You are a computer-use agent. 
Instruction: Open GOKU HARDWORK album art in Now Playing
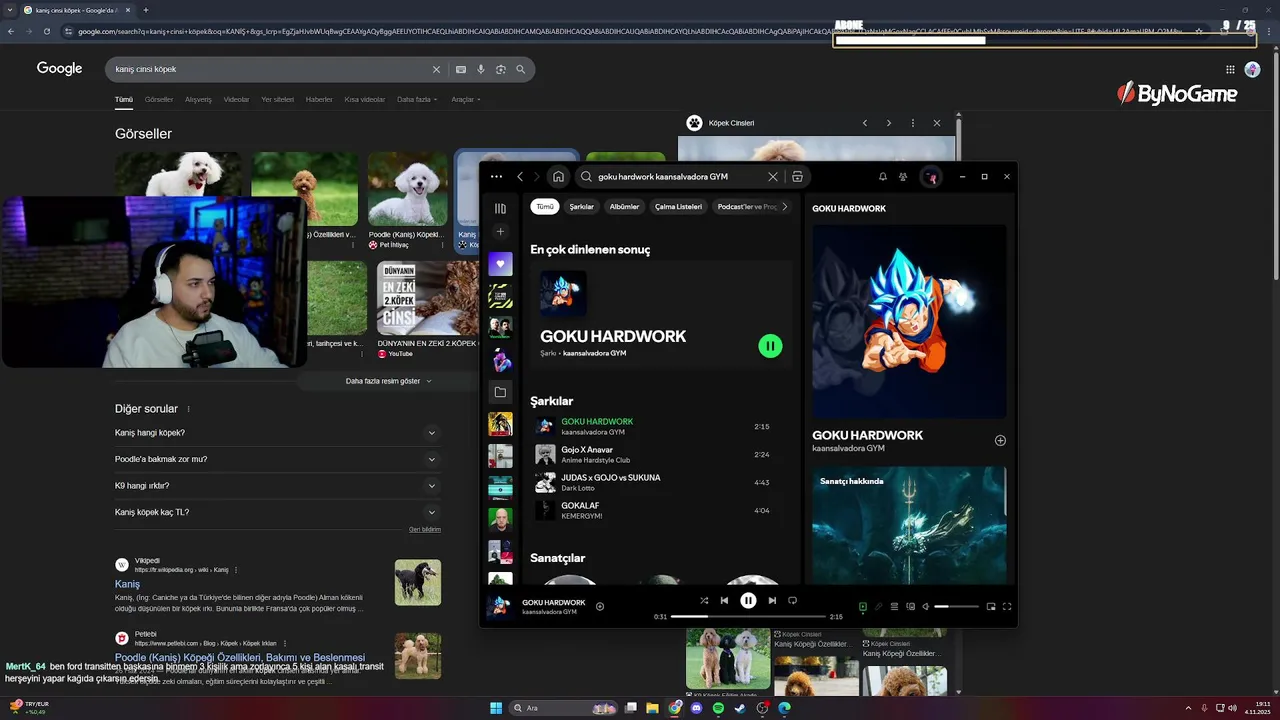click(909, 321)
